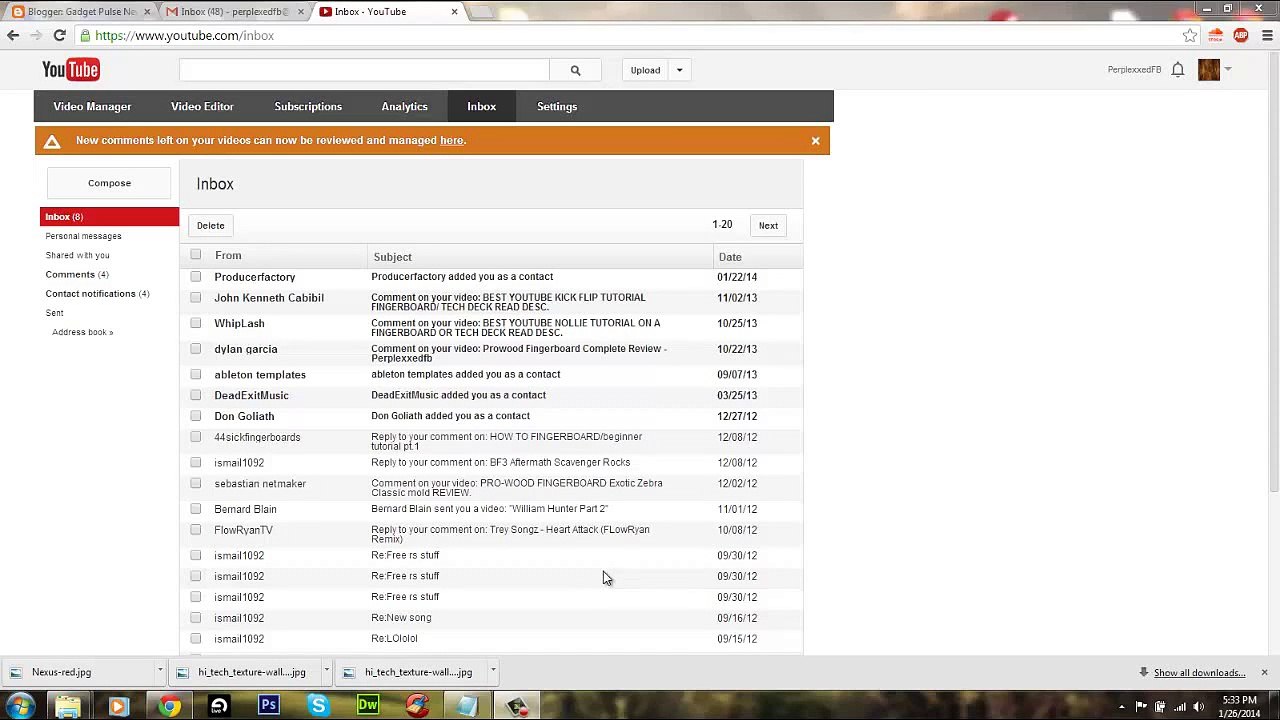This screenshot has height=720, width=1280.
Task: Open Contact notifications (4) folder
Action: point(97,294)
